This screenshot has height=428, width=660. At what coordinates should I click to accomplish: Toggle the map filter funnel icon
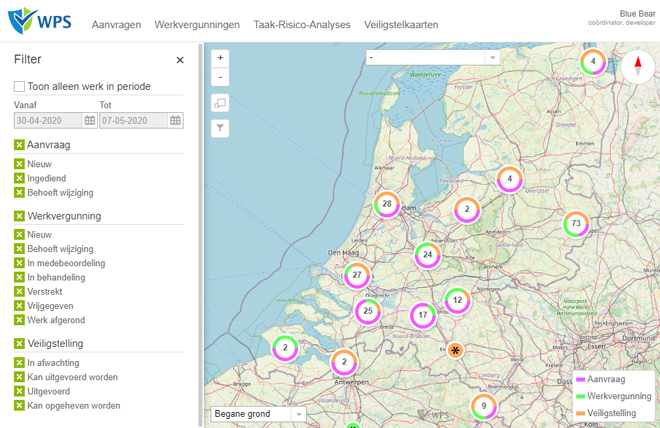220,128
